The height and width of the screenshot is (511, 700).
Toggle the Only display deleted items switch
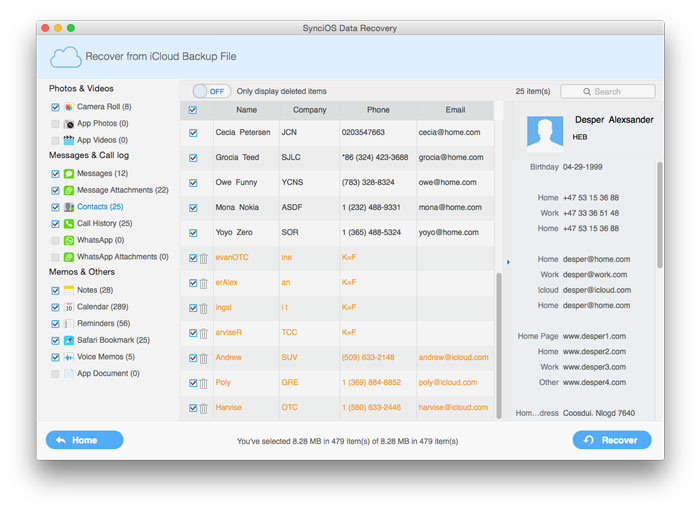click(x=212, y=91)
